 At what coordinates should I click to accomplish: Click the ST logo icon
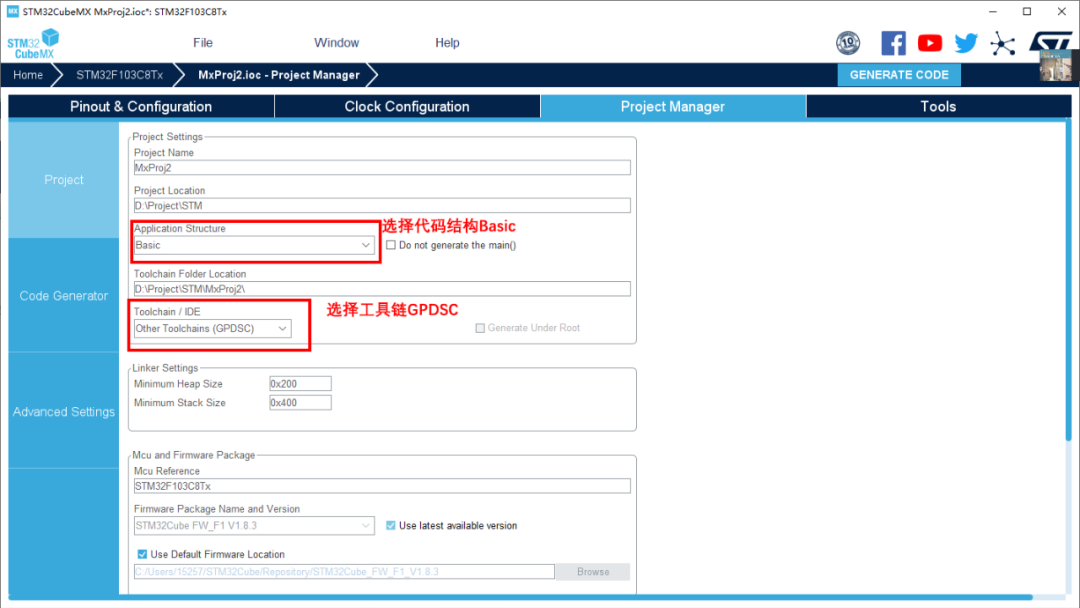[1050, 41]
